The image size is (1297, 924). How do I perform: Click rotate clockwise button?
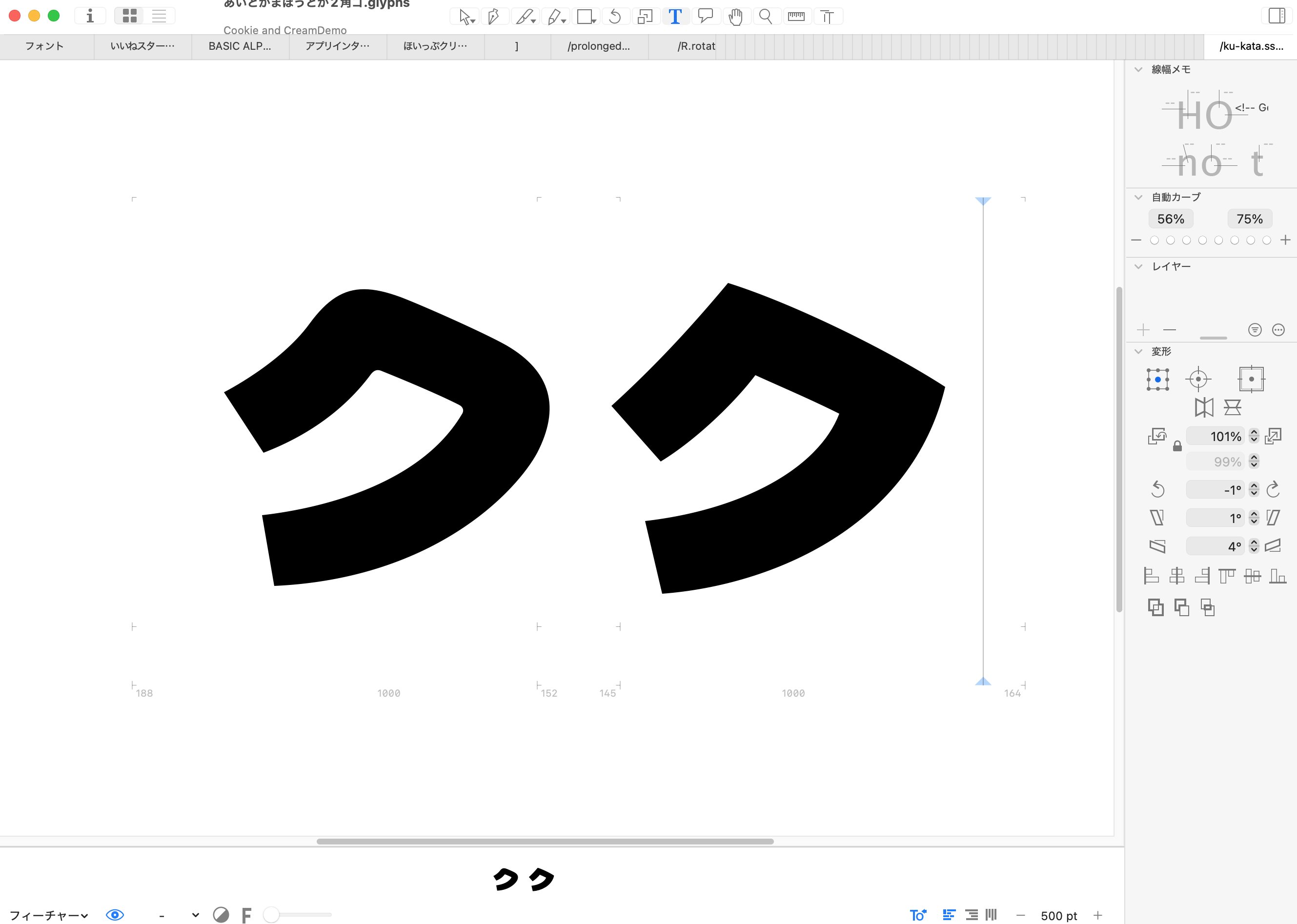pos(1273,489)
